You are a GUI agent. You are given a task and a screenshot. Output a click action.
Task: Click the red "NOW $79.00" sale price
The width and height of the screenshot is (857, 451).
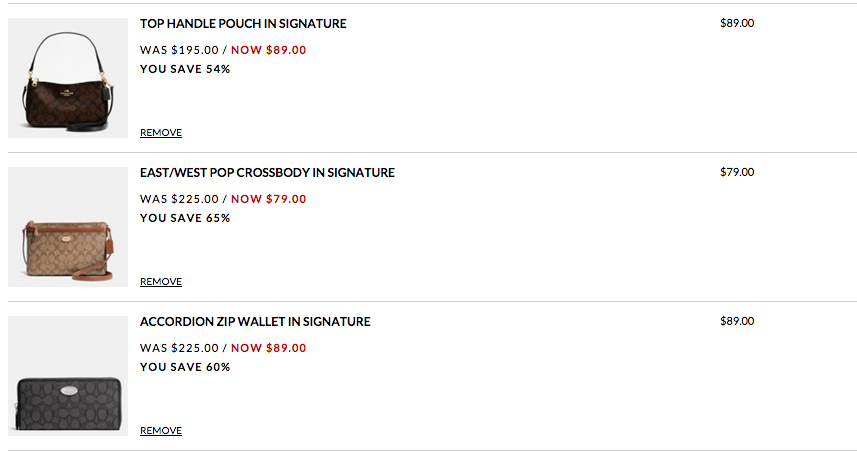click(269, 199)
